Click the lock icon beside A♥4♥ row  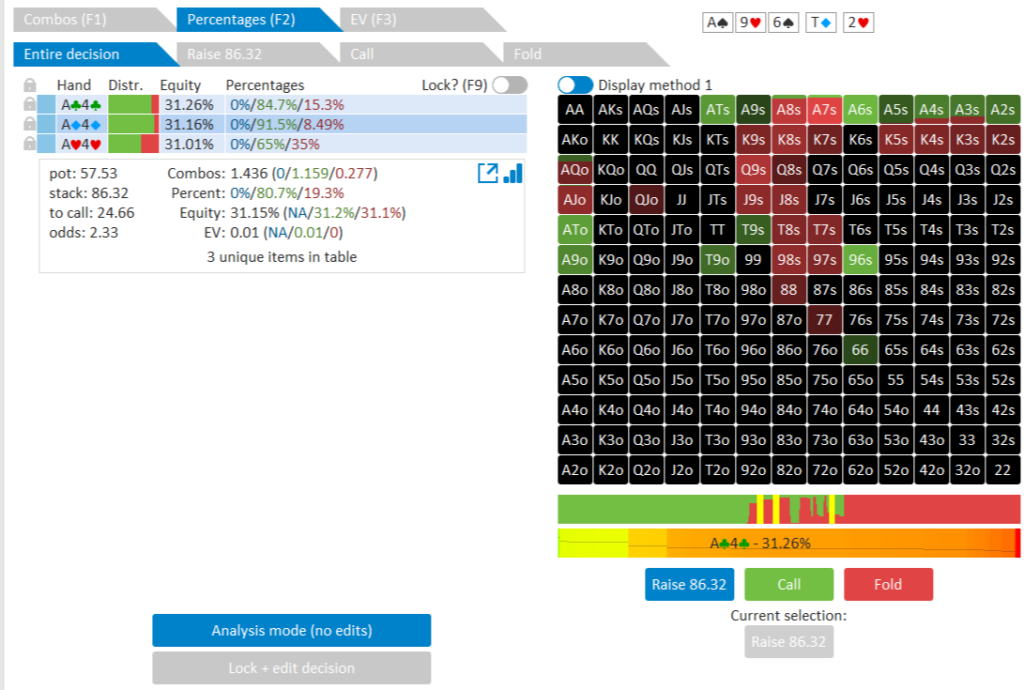point(29,143)
